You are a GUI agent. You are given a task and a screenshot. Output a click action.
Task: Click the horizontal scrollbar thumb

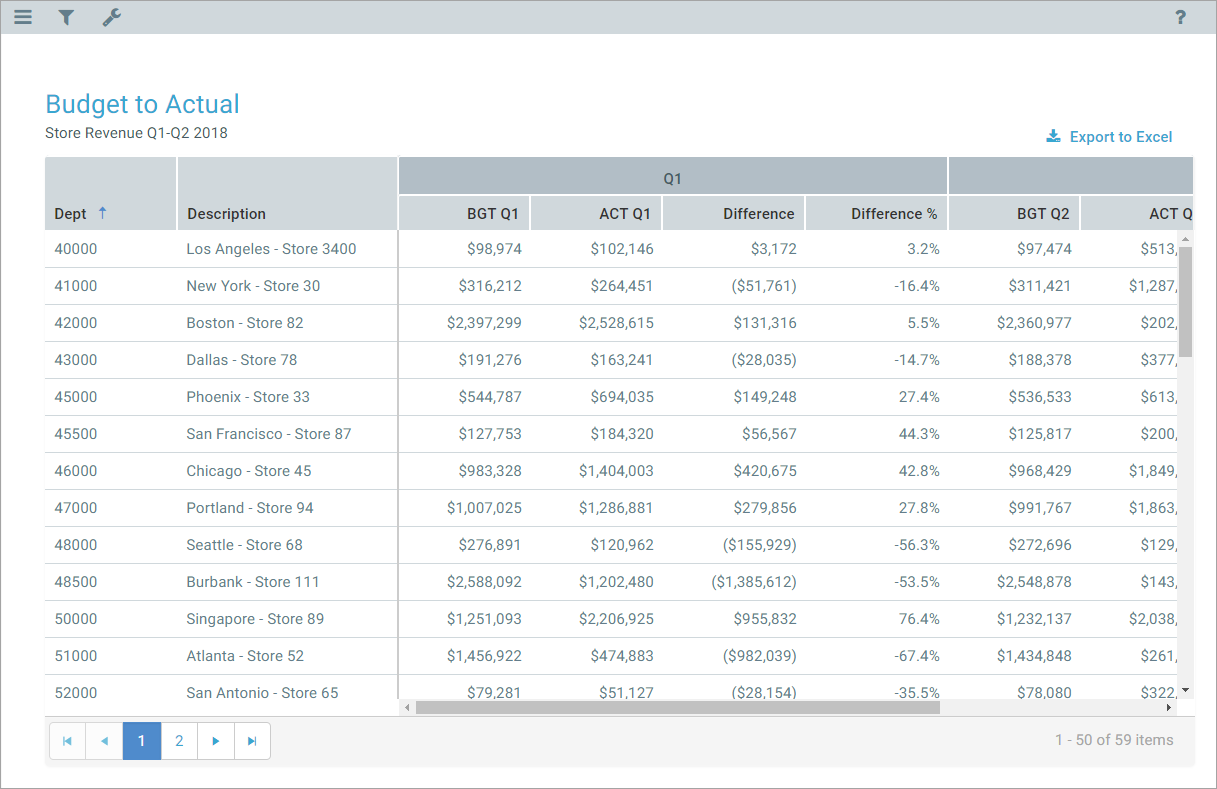click(x=677, y=707)
